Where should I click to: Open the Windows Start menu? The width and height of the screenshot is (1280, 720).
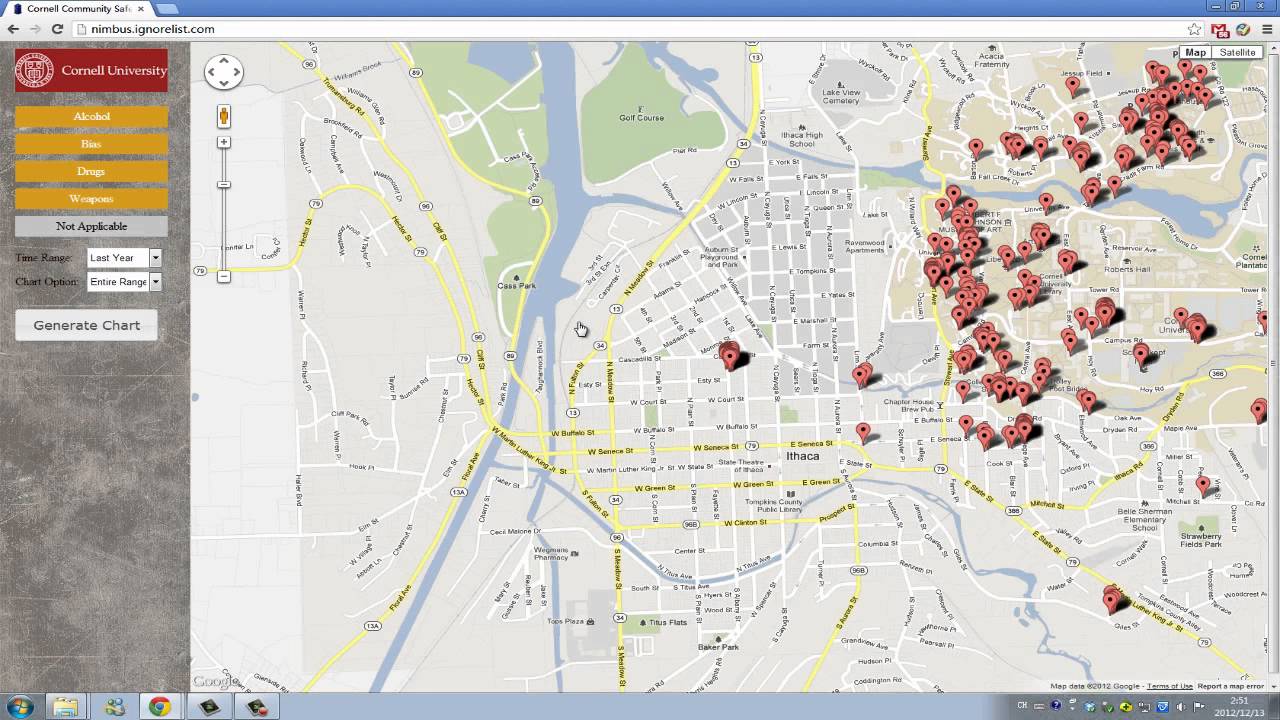tap(19, 707)
